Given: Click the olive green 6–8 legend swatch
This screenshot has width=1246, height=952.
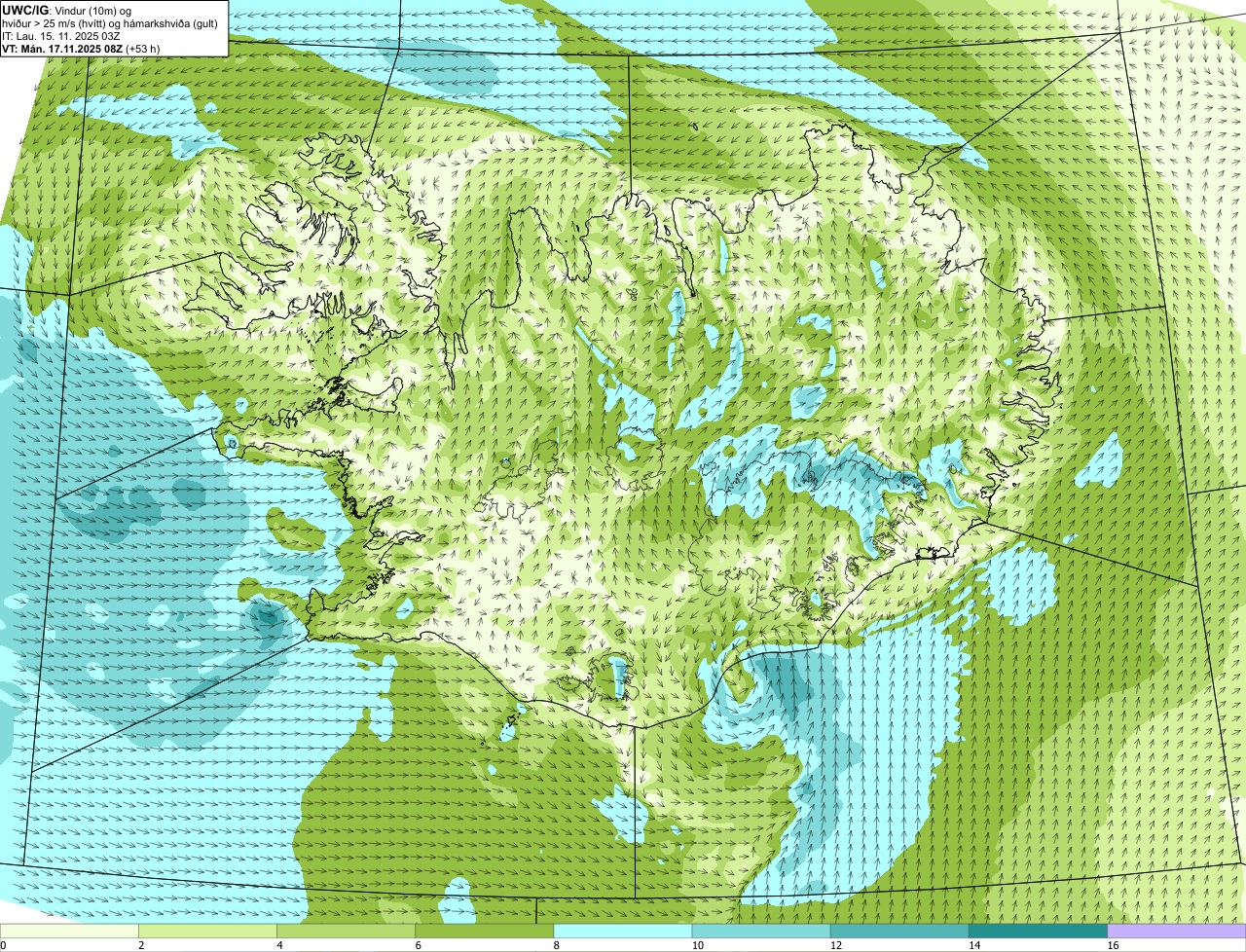Looking at the screenshot, I should pyautogui.click(x=485, y=931).
